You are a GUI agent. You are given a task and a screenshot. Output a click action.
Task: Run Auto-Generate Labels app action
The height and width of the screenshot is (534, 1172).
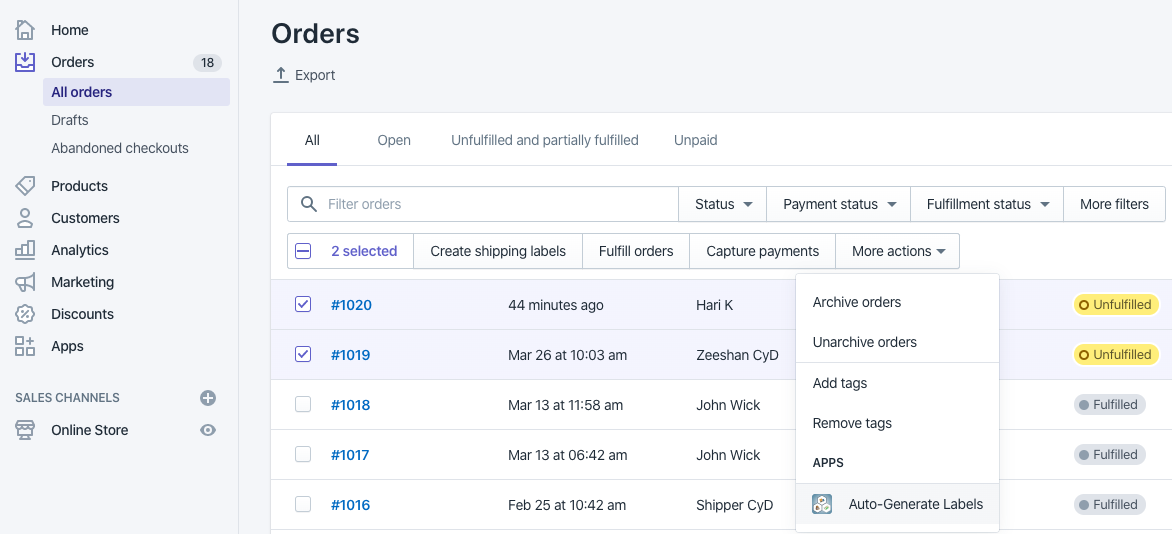pos(898,504)
